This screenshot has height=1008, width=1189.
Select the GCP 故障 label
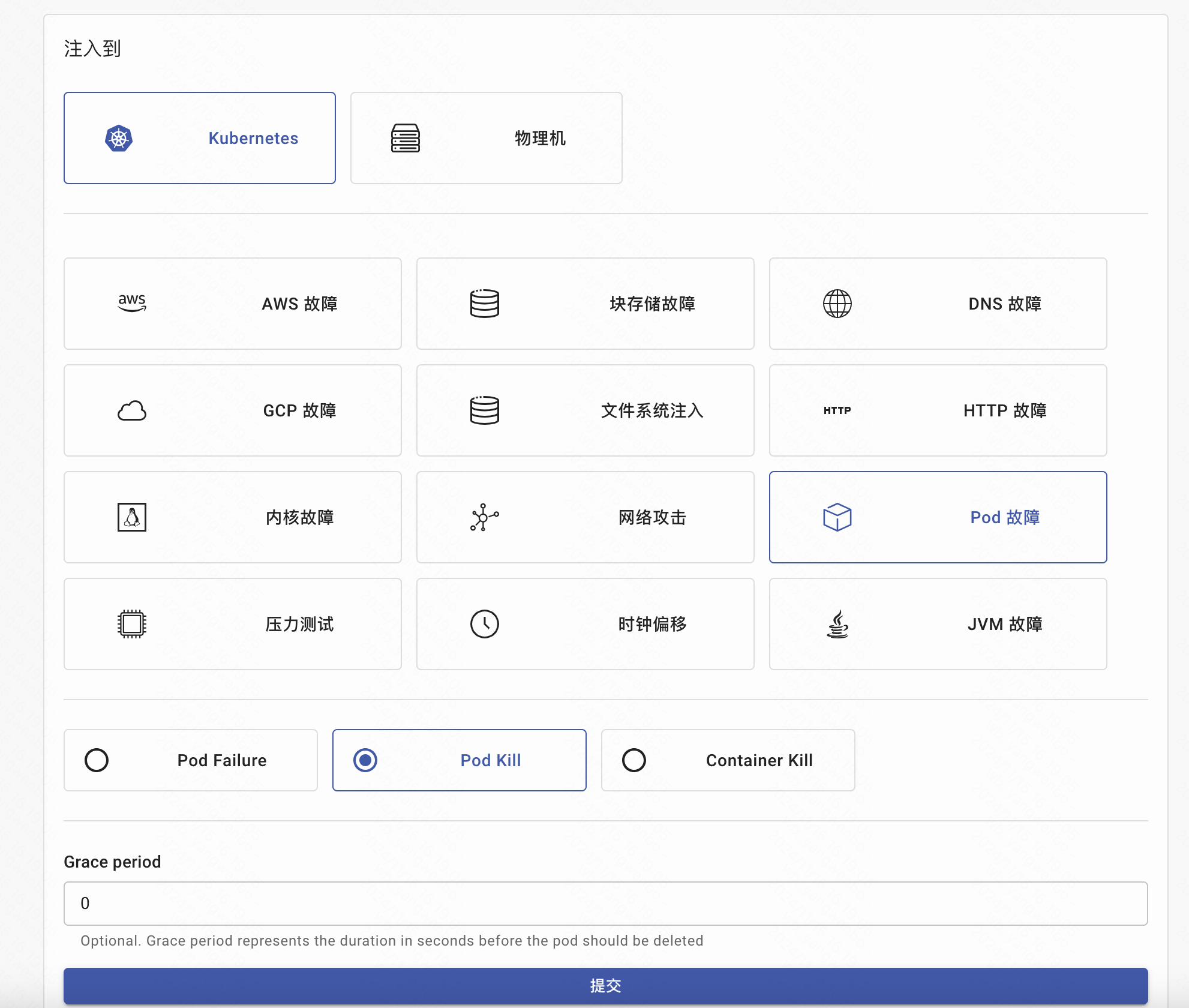[x=300, y=410]
